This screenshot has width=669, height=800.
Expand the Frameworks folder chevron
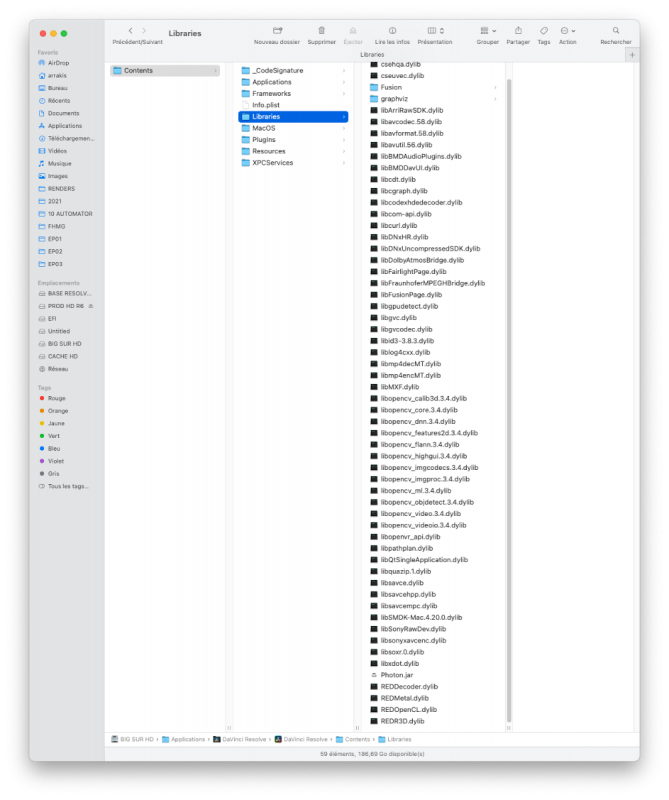[344, 94]
